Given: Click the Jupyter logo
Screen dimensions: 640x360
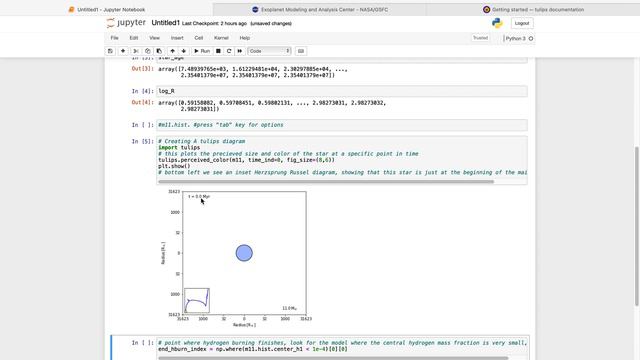Looking at the screenshot, I should tap(126, 23).
